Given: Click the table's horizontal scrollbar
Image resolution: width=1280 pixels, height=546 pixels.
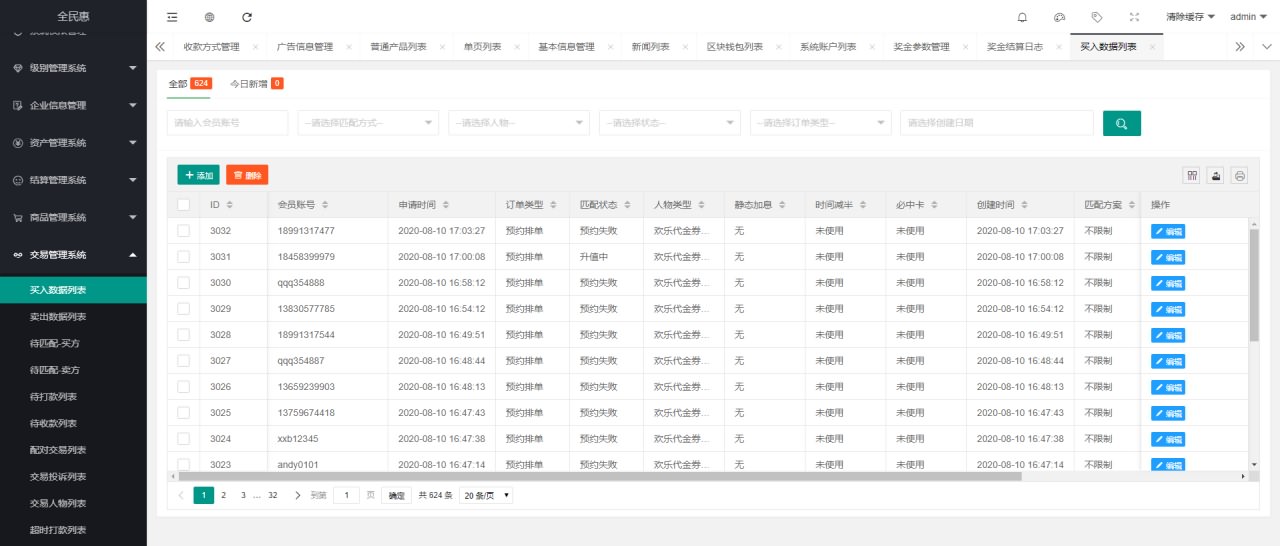Looking at the screenshot, I should (601, 476).
